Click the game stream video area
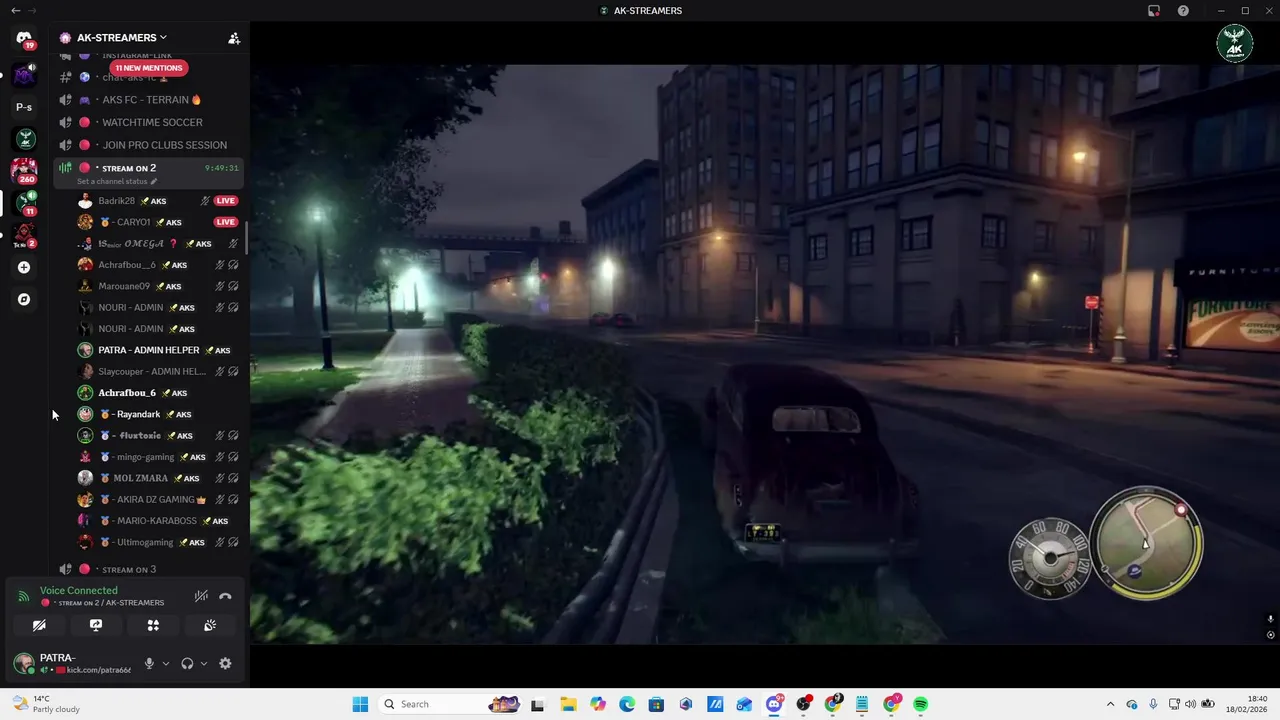 [x=765, y=354]
